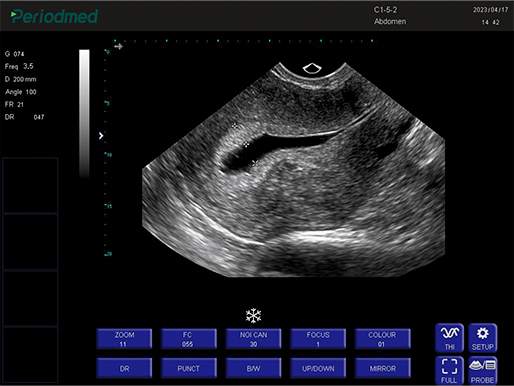Screen dimensions: 514x386
Task: Click the DR button
Action: [124, 368]
